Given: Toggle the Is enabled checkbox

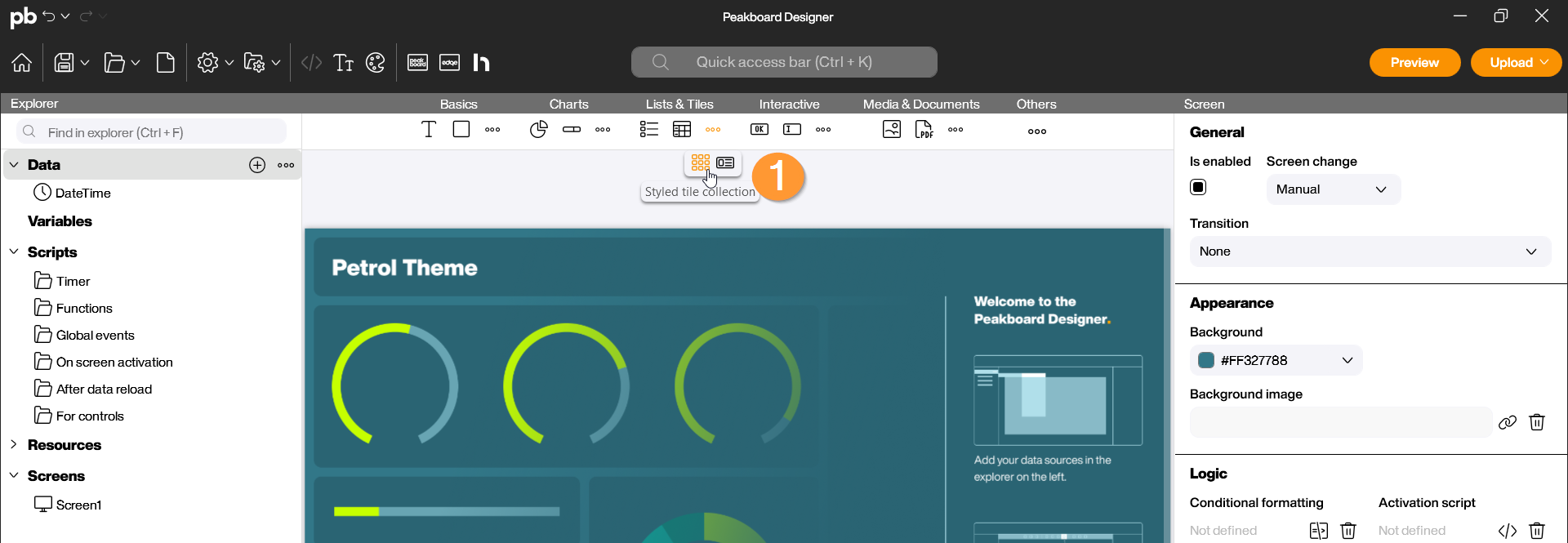Looking at the screenshot, I should pos(1198,188).
